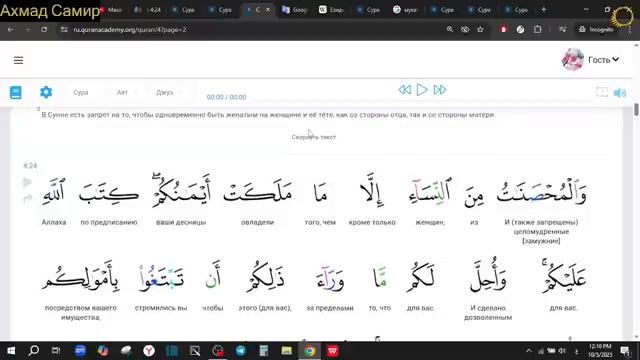Open the media control icon in toolbar
Image resolution: width=640 pixels, height=360 pixels.
562,29
